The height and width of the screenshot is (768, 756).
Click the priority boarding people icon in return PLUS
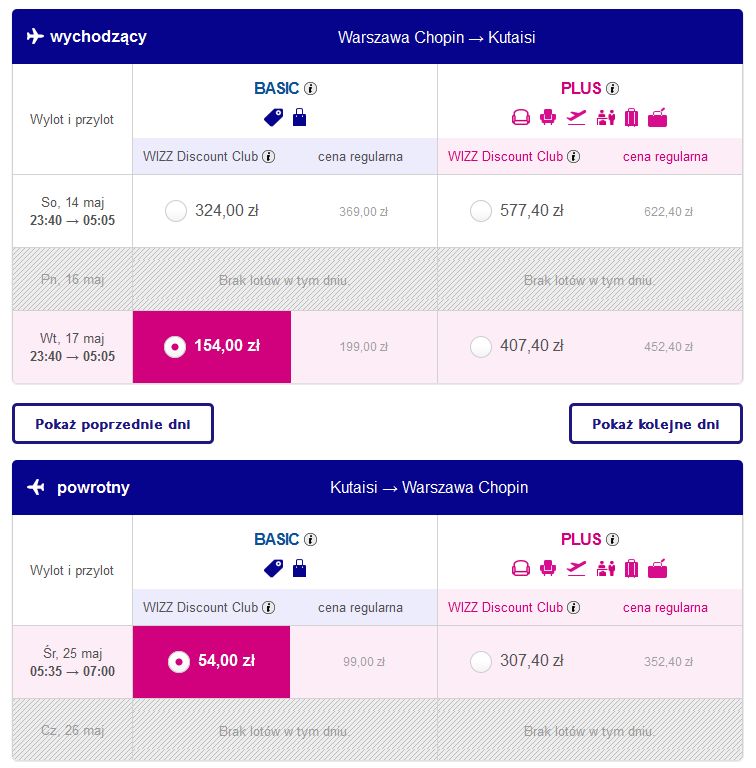[606, 569]
